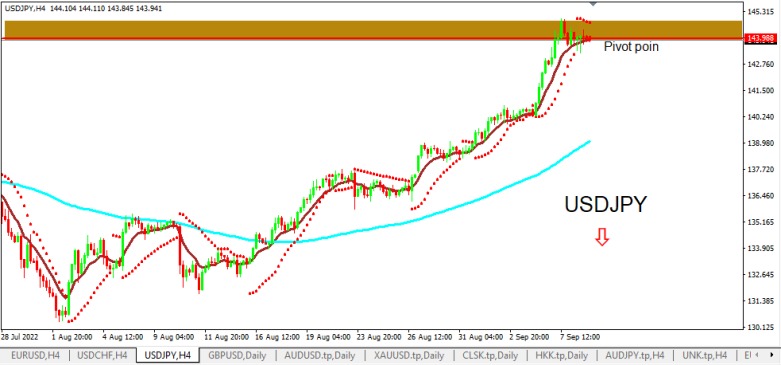The width and height of the screenshot is (781, 365).
Task: Click the '16 Aug 12:00' time label
Action: tap(278, 337)
